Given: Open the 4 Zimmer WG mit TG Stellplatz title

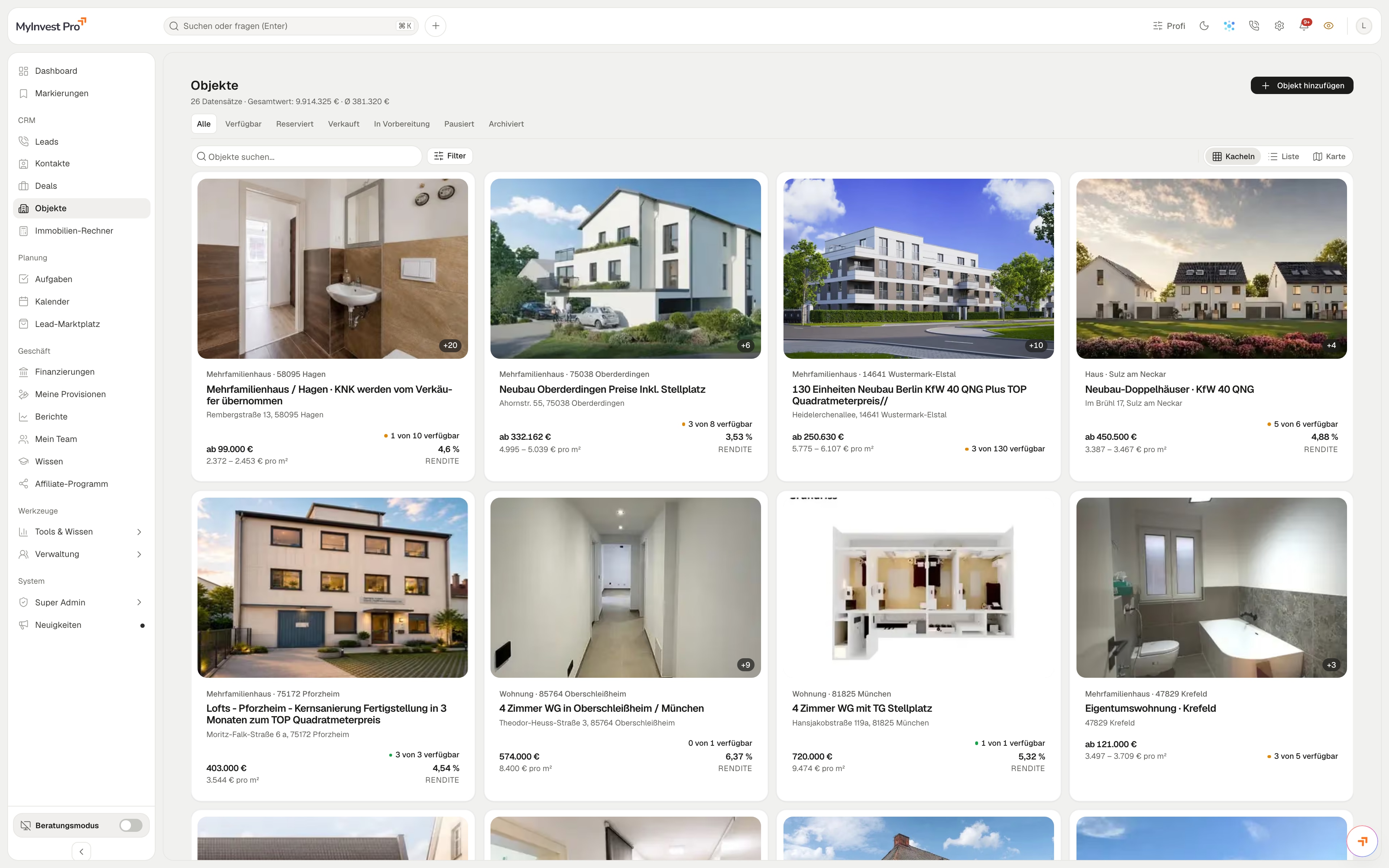Looking at the screenshot, I should click(862, 709).
